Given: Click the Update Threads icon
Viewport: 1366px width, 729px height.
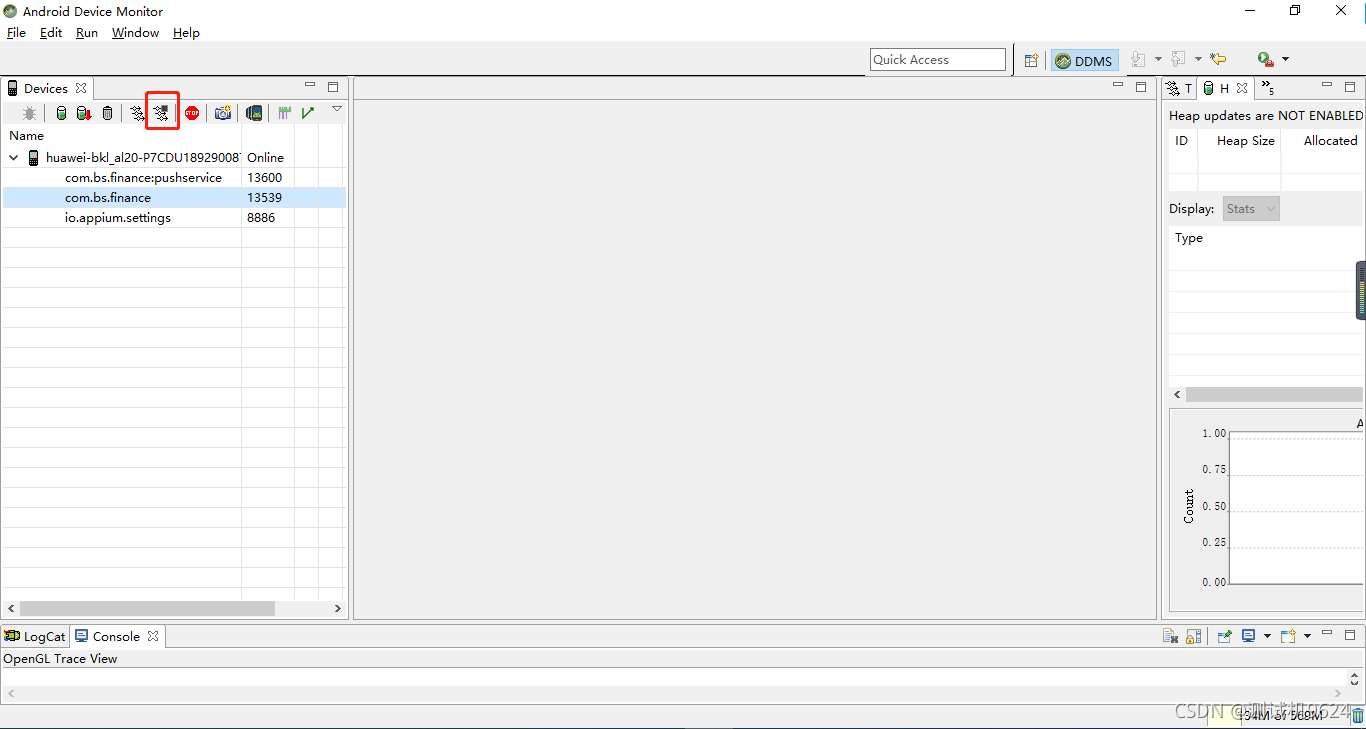Looking at the screenshot, I should (138, 113).
